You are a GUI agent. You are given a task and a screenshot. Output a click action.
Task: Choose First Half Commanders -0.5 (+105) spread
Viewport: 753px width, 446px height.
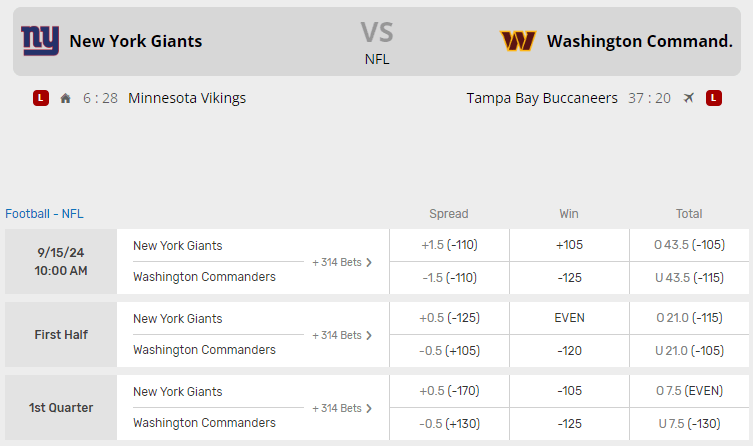[x=449, y=350]
